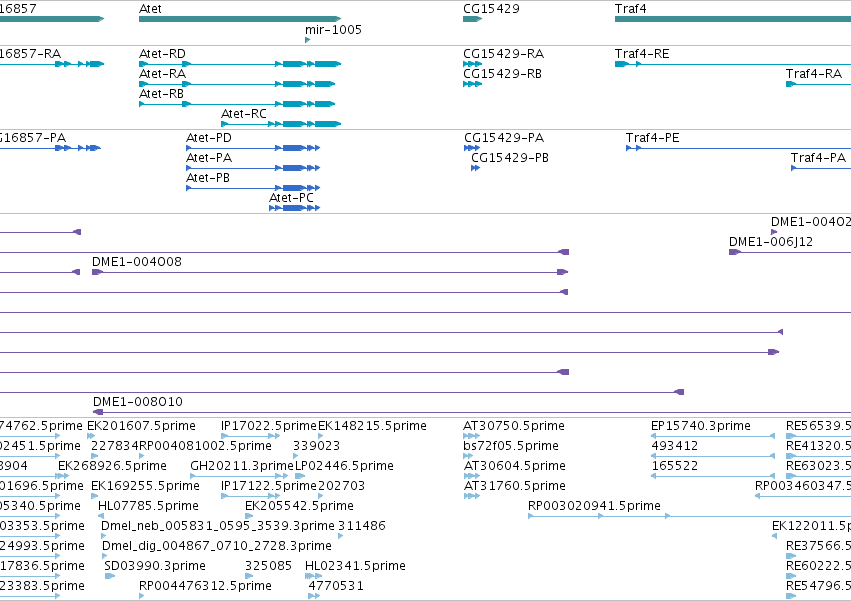
Task: Select EST EK148215.5prime
Action: click(320, 436)
